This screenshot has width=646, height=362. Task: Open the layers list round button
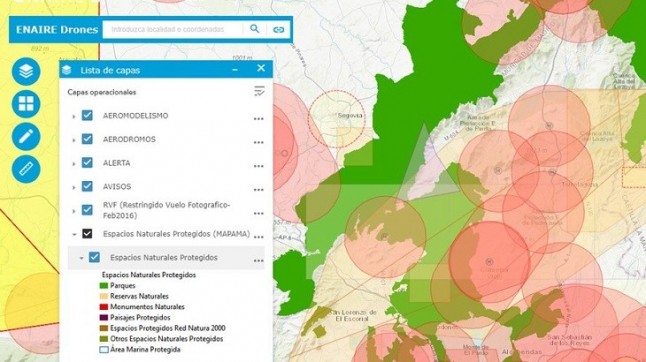[26, 71]
